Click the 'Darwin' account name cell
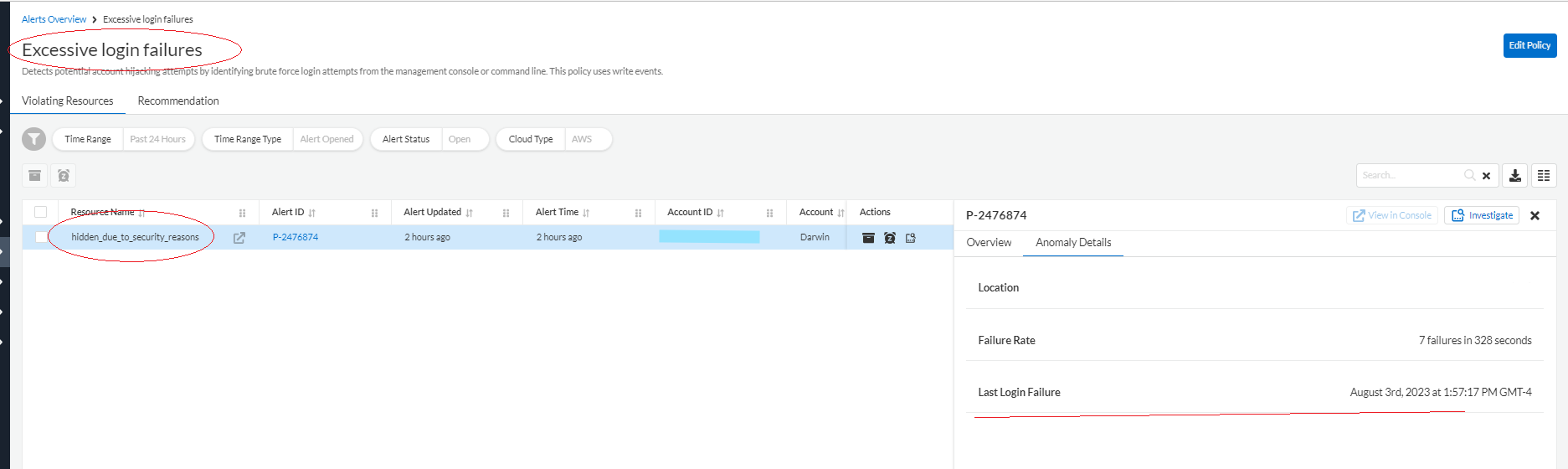The image size is (1568, 469). tap(815, 237)
